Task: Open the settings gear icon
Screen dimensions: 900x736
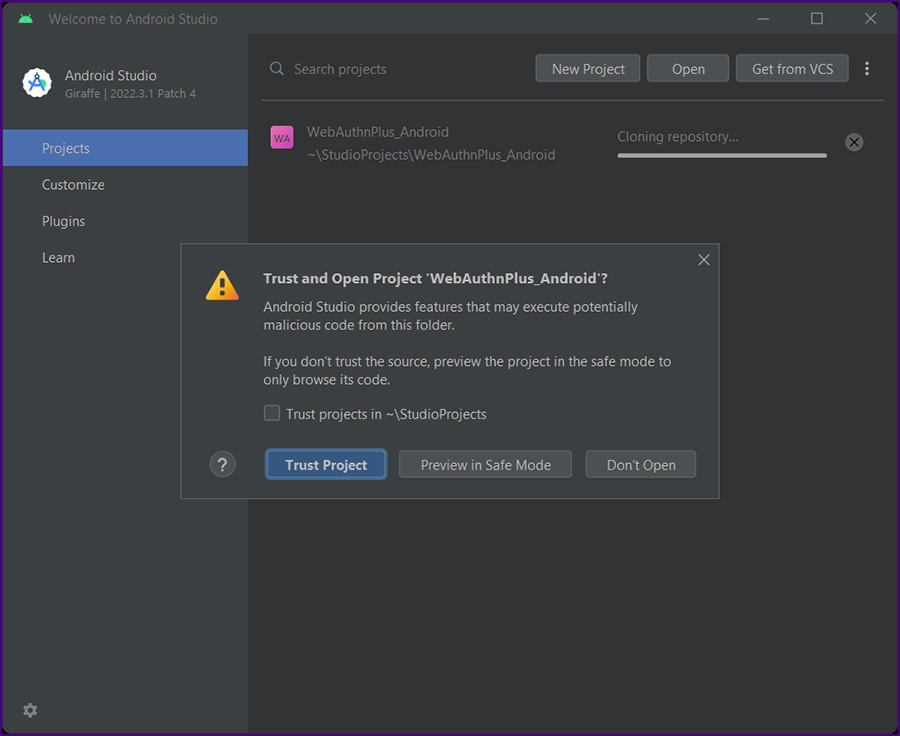Action: coord(30,710)
